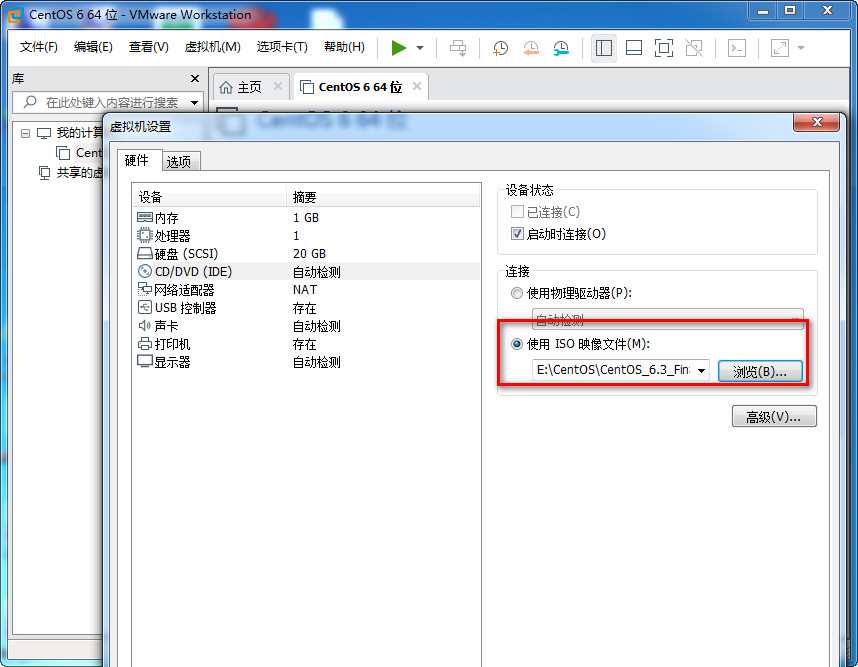The width and height of the screenshot is (858, 667).
Task: Close the 虚拟机设置 dialog
Action: (816, 122)
